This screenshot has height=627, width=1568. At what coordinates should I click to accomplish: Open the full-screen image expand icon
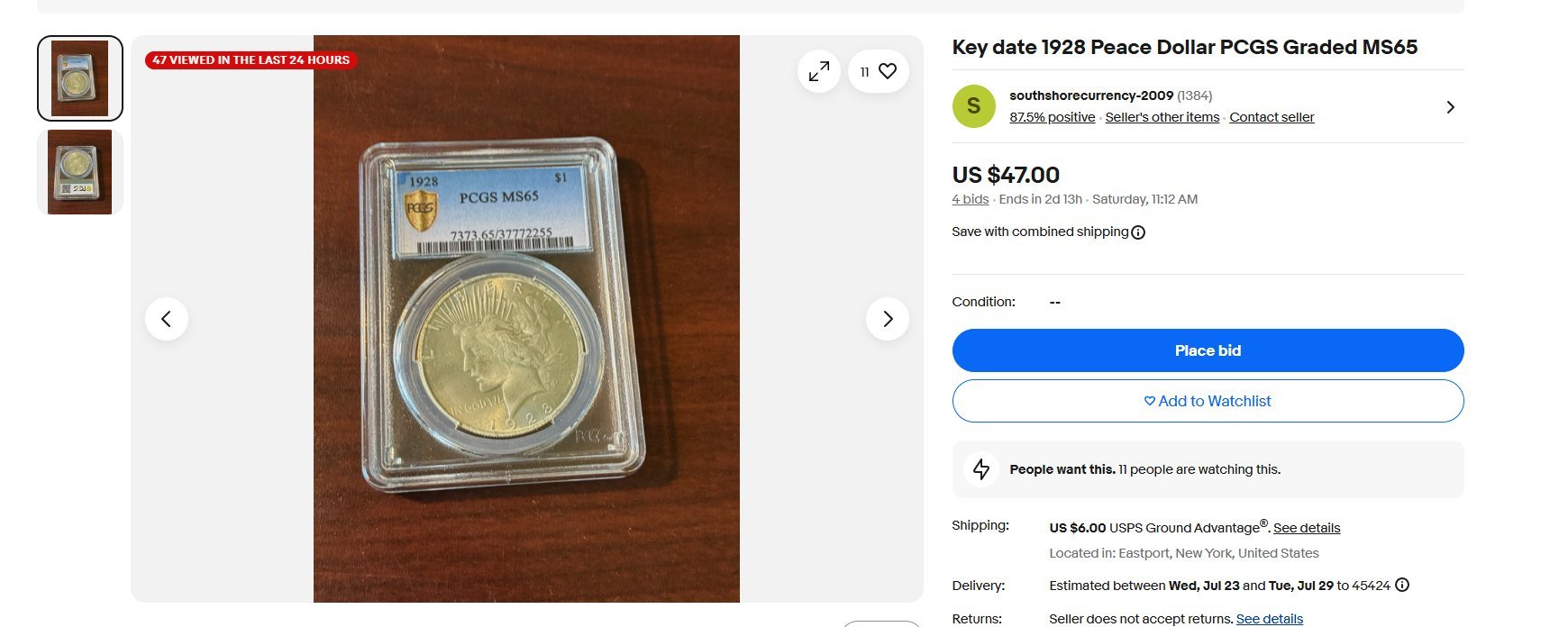818,71
